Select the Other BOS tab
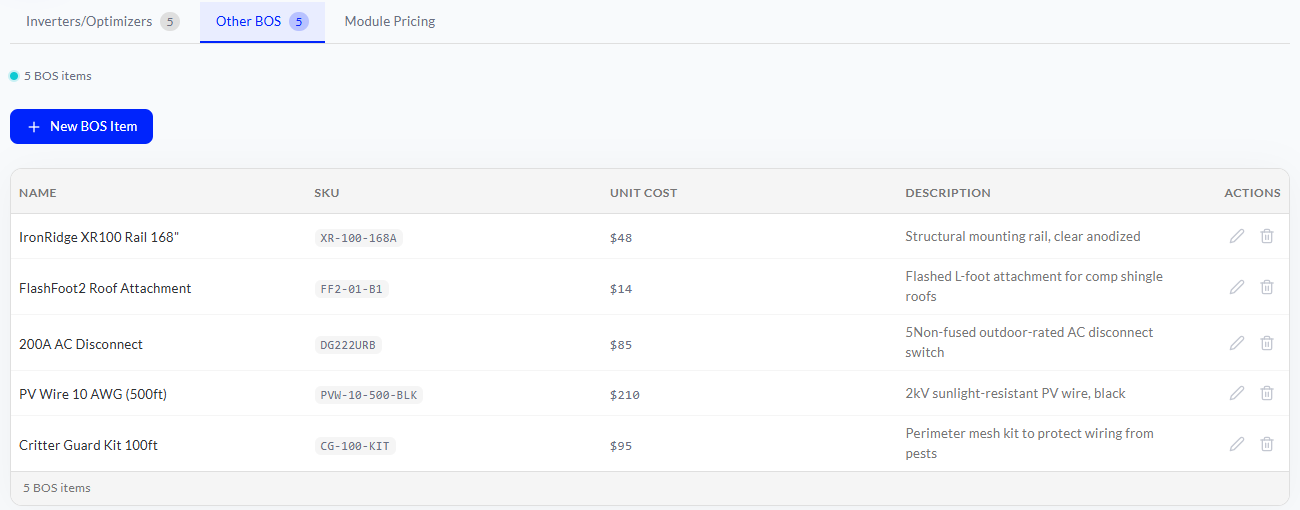1300x510 pixels. 262,21
